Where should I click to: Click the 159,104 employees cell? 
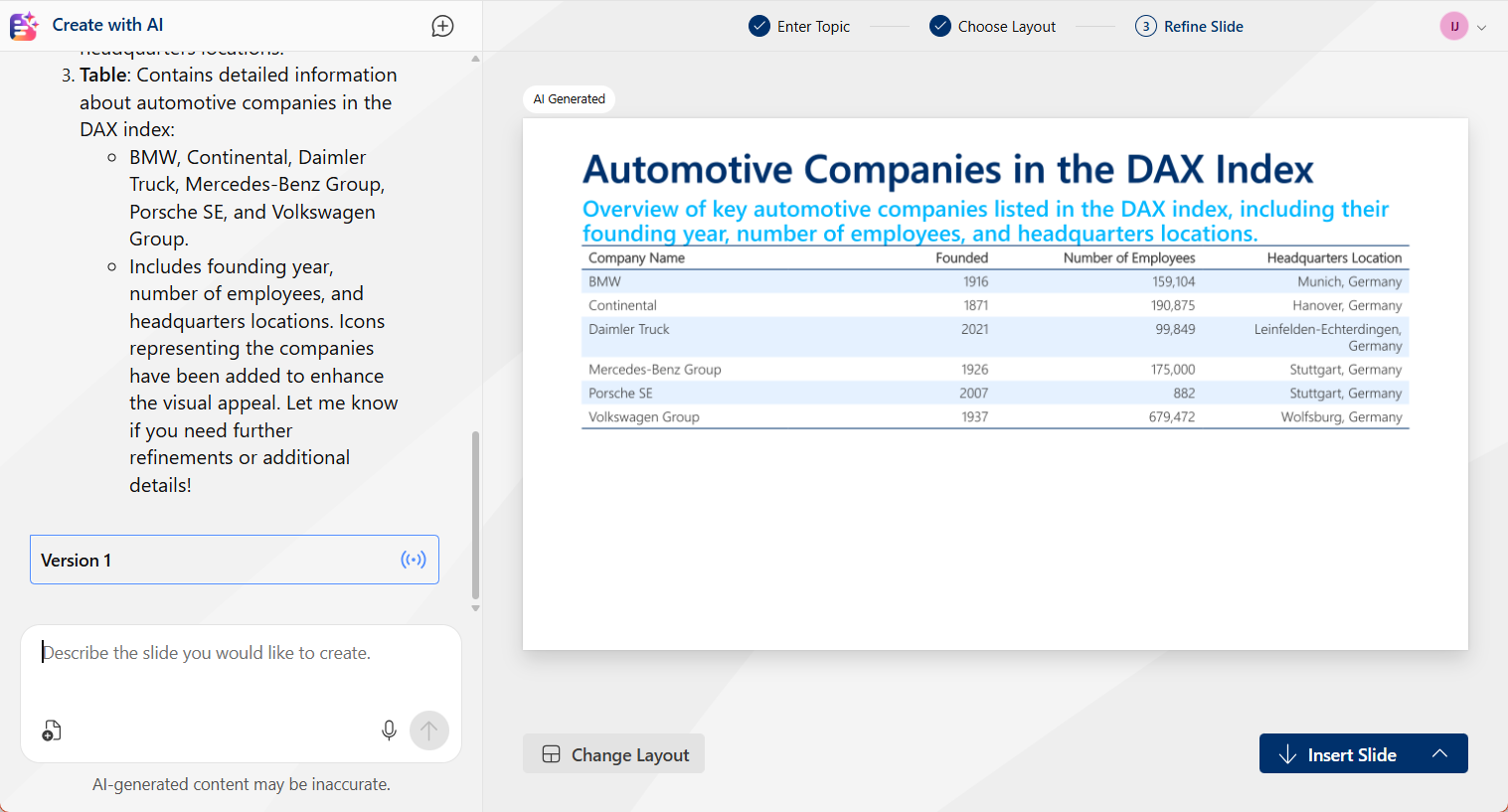point(1173,281)
